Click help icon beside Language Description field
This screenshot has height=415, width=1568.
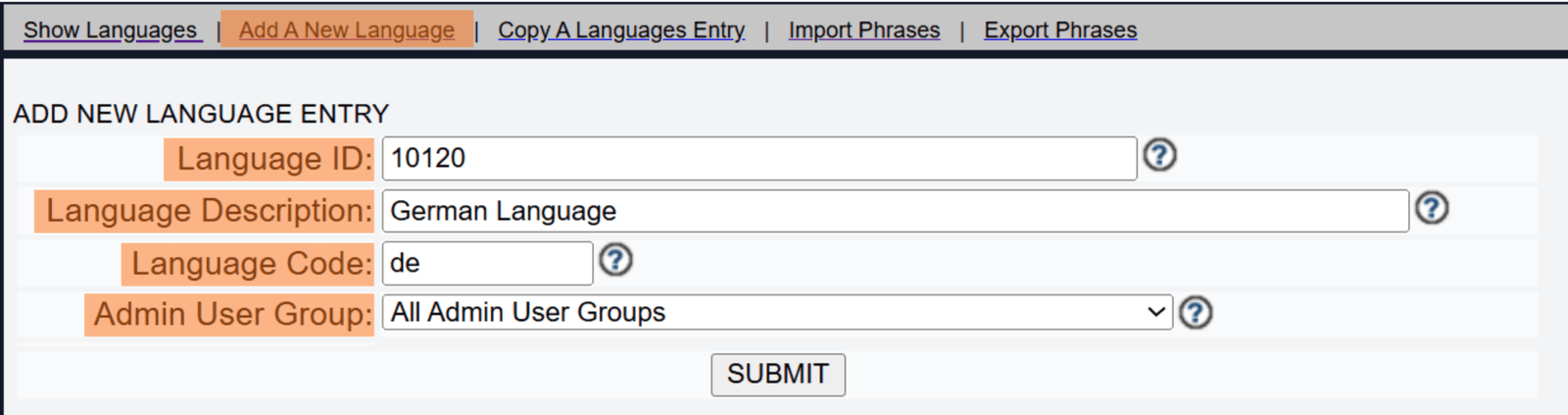coord(1432,208)
